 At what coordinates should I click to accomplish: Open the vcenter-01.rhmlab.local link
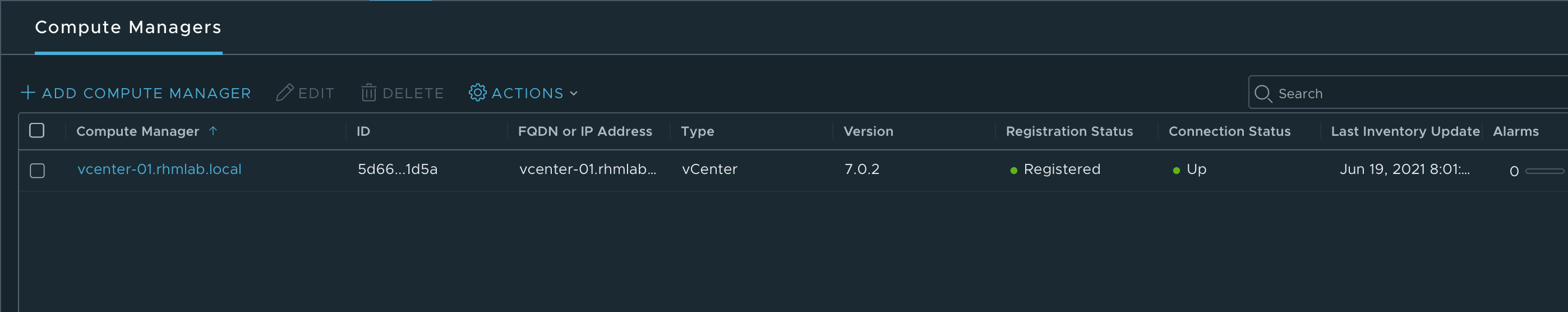159,169
